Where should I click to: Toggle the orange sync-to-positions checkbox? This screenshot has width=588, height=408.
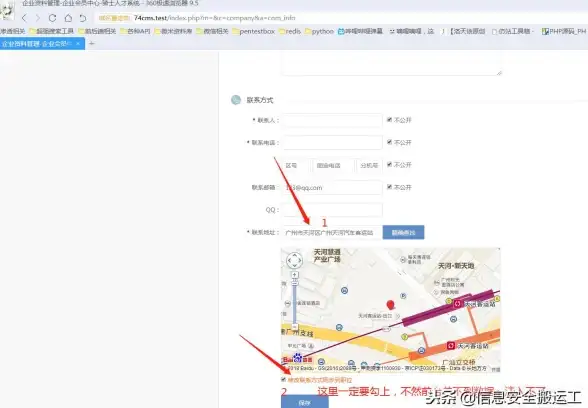[284, 380]
